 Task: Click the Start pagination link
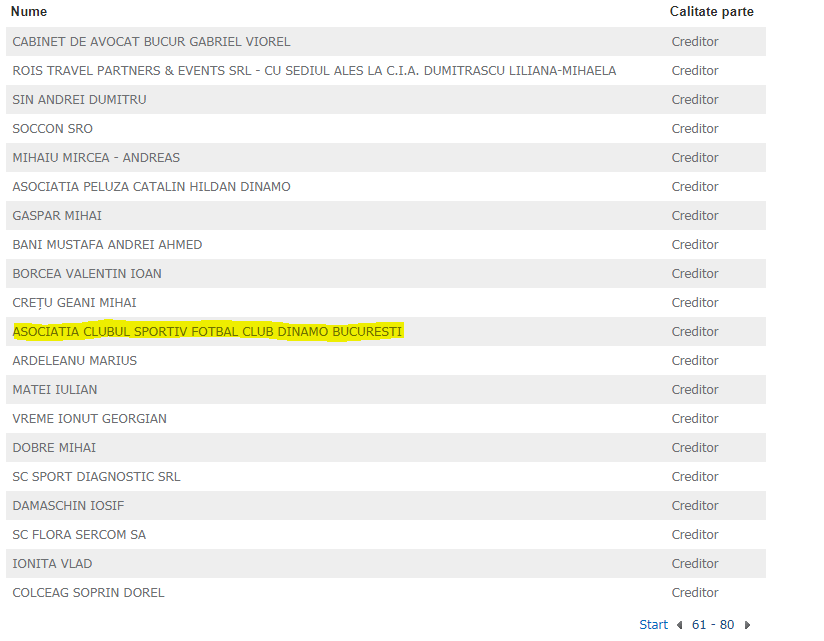653,625
